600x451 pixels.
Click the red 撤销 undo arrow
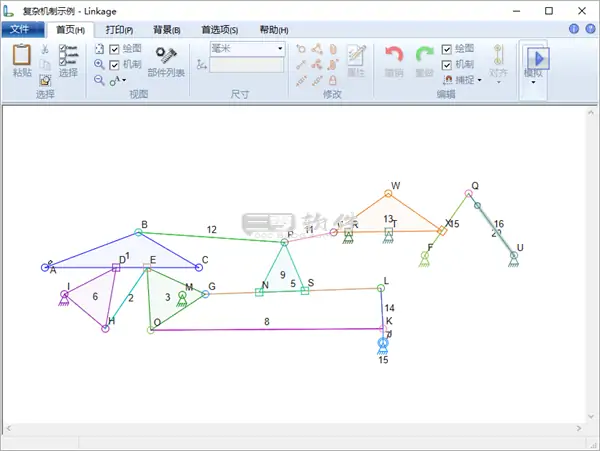pyautogui.click(x=394, y=54)
